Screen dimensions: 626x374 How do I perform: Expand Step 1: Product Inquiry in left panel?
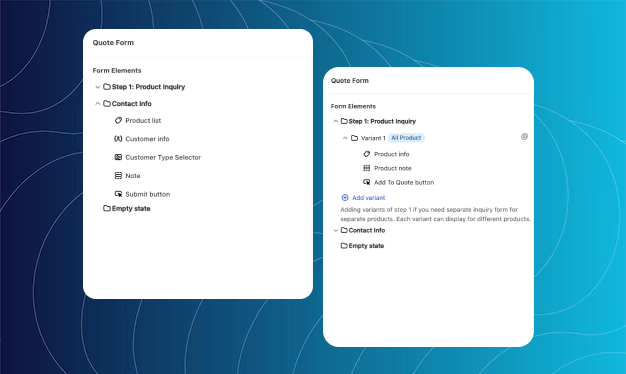97,87
